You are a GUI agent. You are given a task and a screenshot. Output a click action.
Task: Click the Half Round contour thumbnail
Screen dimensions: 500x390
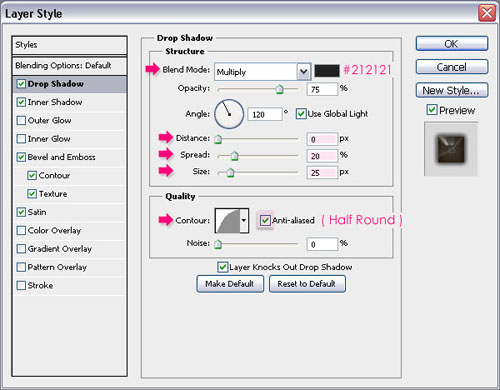pyautogui.click(x=228, y=221)
